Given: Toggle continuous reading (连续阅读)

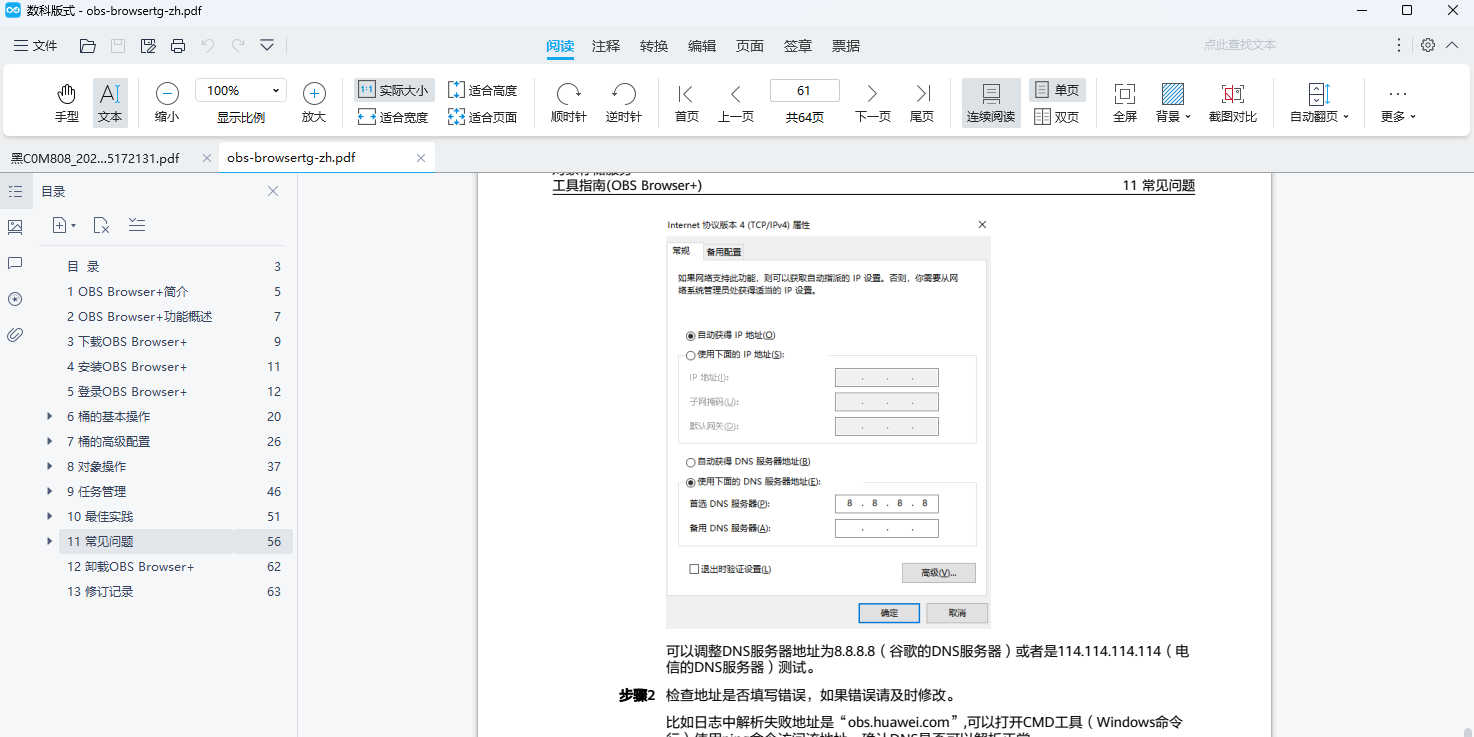Looking at the screenshot, I should click(x=991, y=103).
